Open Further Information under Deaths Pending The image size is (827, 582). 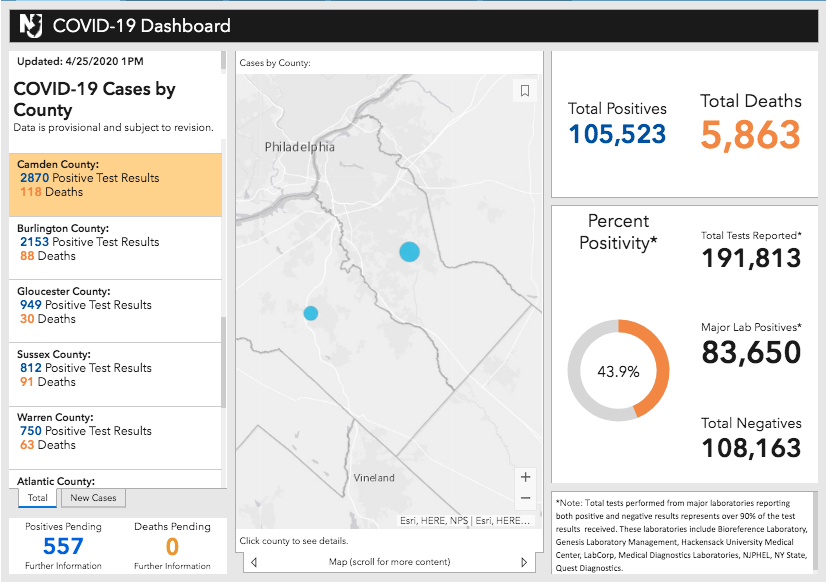[x=172, y=566]
